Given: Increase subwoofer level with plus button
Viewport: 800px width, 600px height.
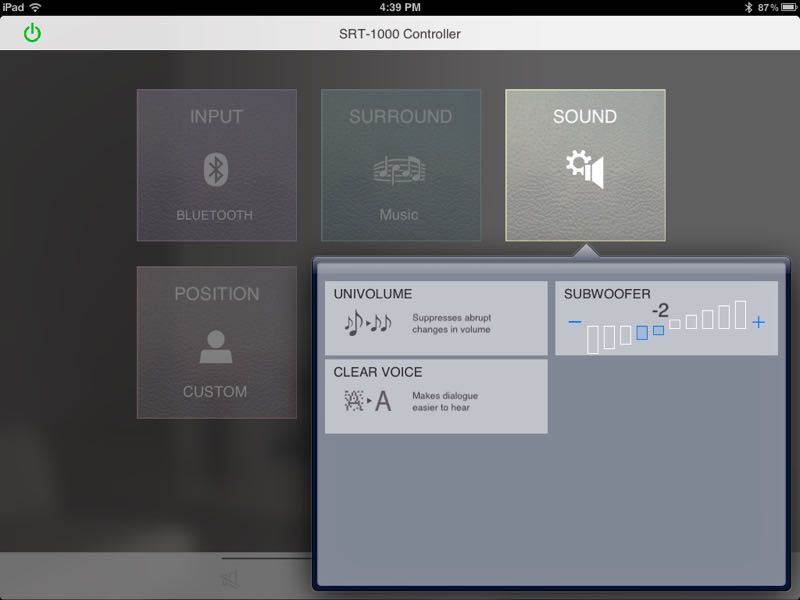Looking at the screenshot, I should pyautogui.click(x=758, y=322).
